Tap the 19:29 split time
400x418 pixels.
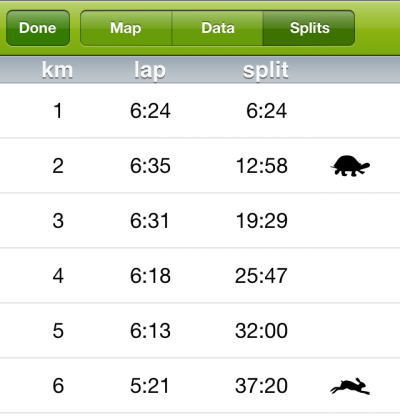coord(262,221)
